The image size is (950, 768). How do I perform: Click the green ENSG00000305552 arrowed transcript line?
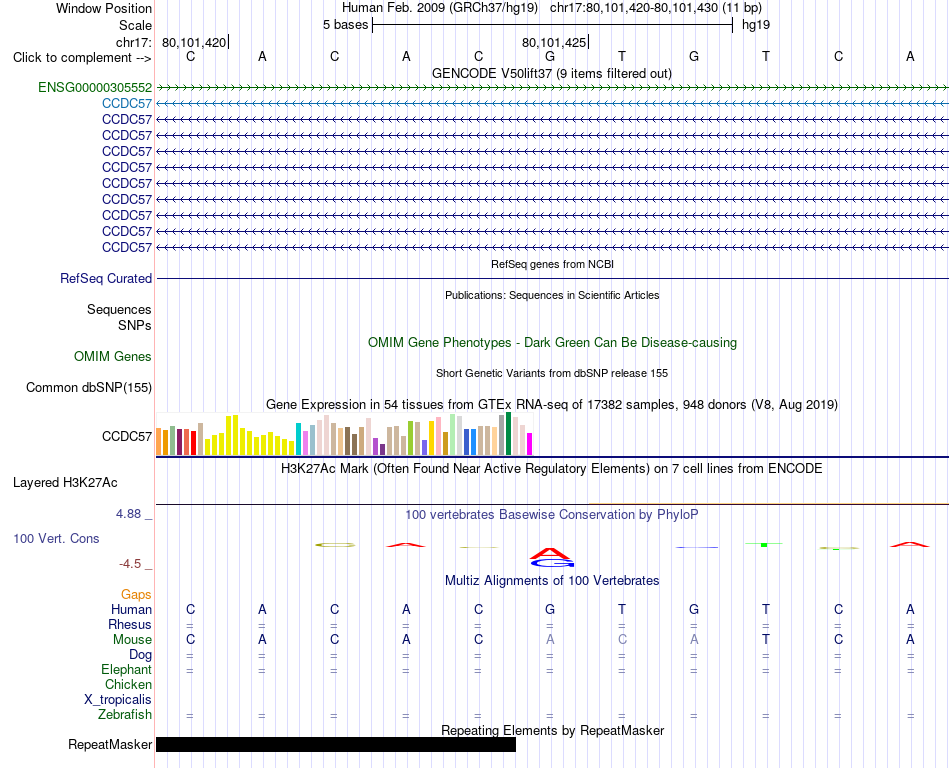pos(552,88)
